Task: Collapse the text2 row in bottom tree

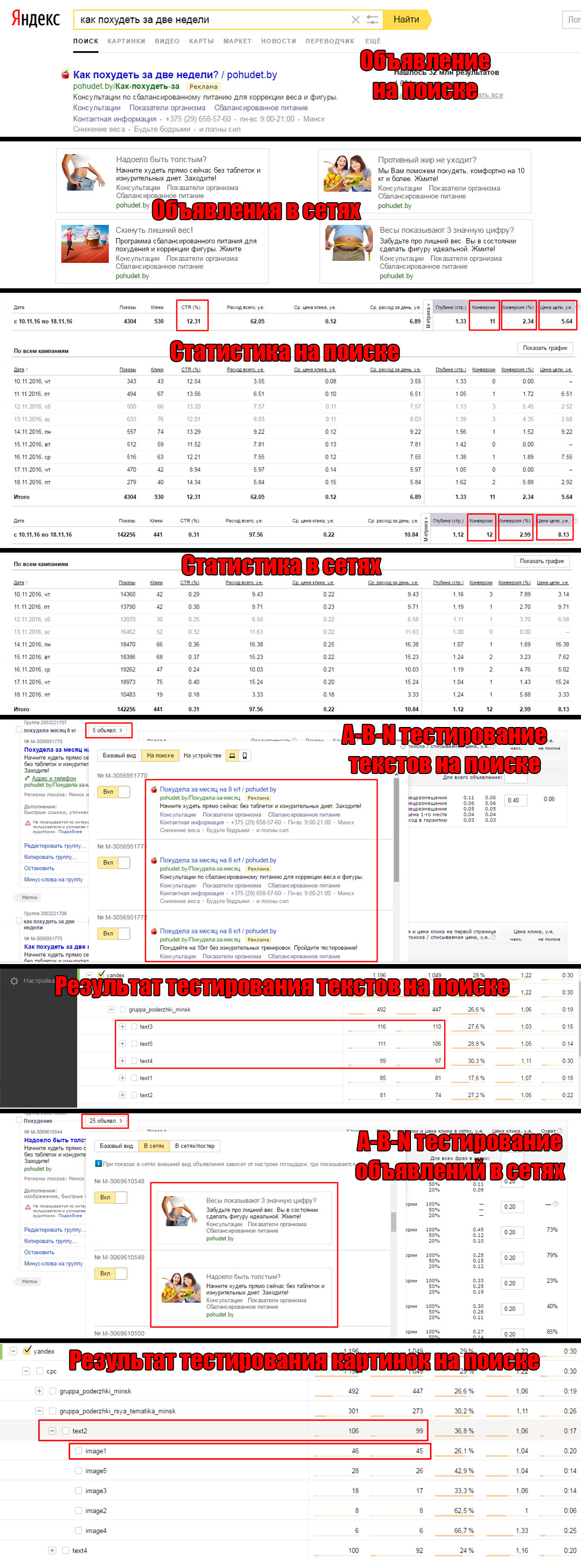Action: tap(52, 1430)
